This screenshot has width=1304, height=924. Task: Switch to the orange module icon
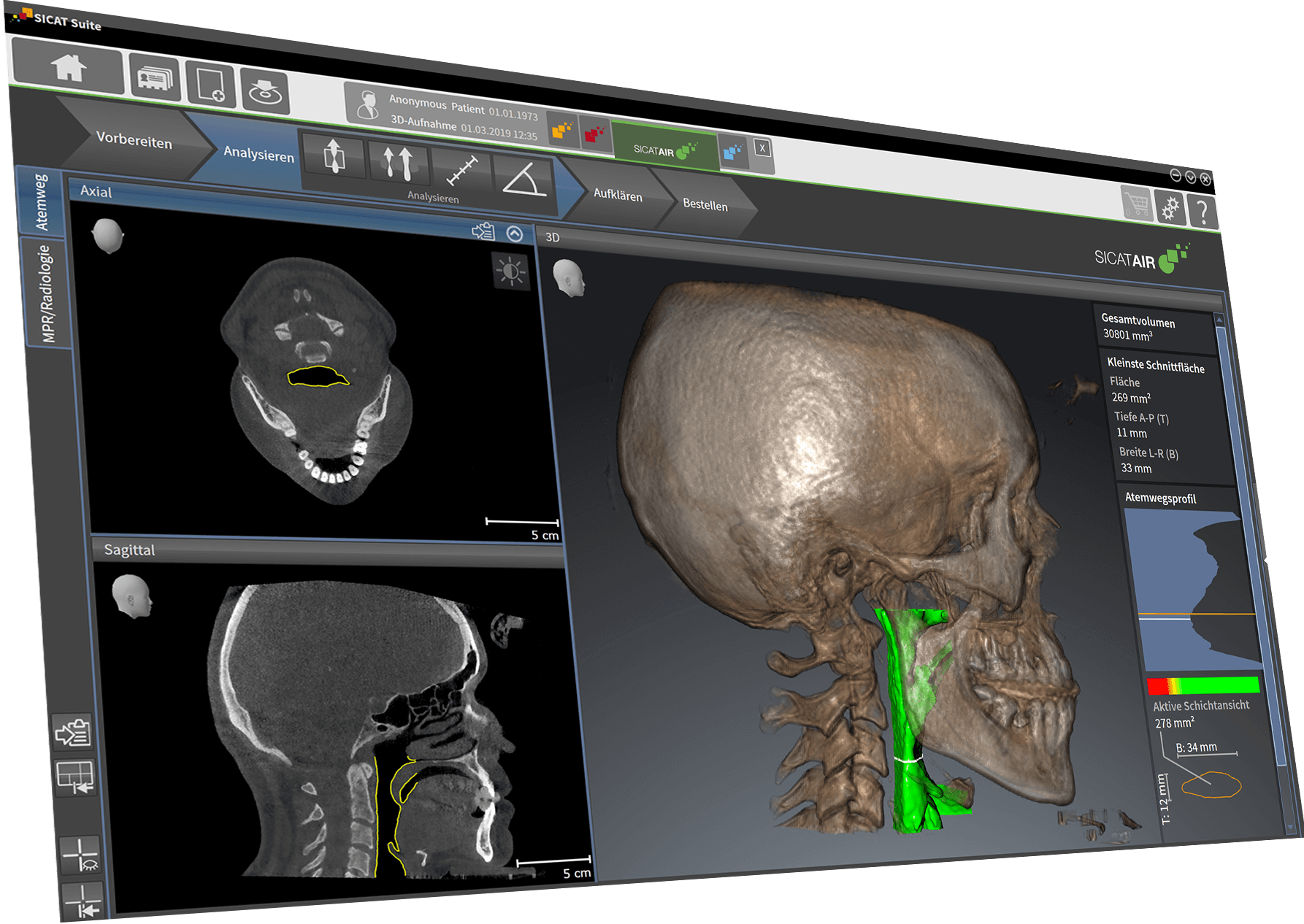point(562,131)
